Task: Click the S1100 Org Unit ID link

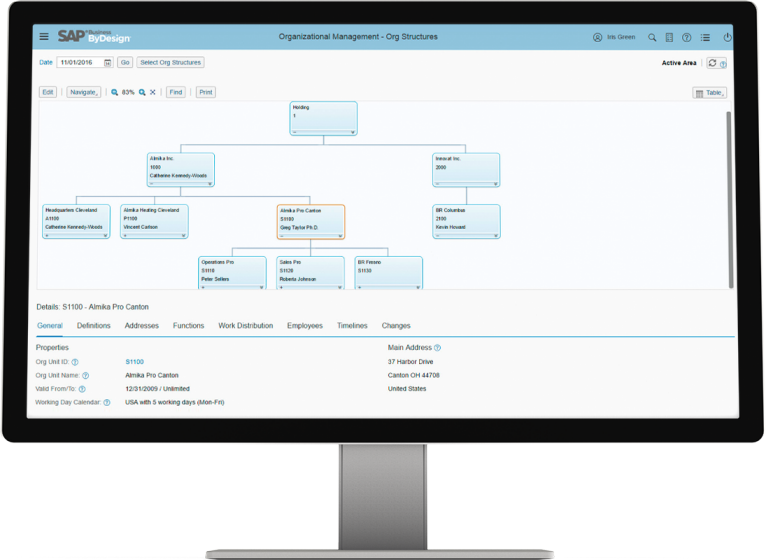Action: pos(134,361)
